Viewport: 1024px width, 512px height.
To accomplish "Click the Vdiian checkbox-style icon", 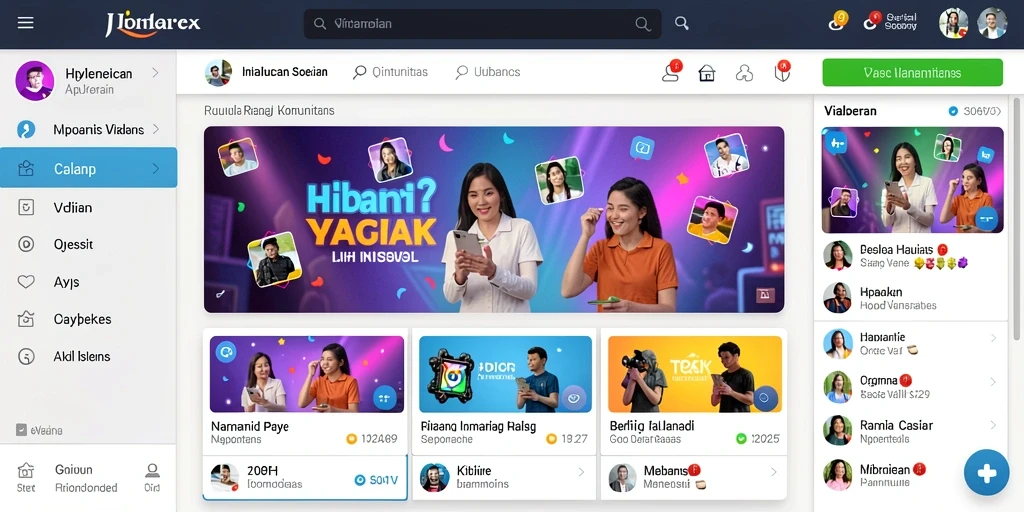I will coord(25,208).
